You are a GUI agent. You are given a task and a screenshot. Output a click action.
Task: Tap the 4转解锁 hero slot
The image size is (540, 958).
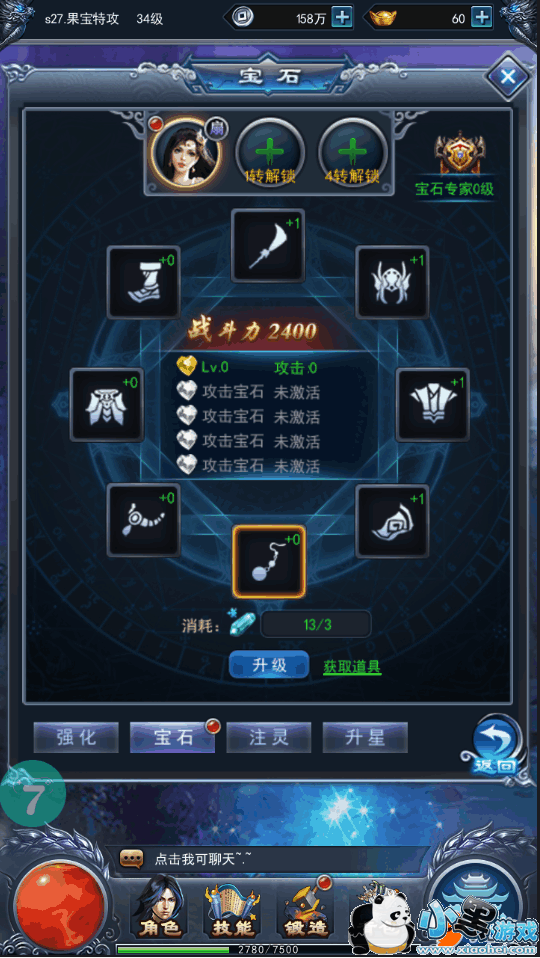(x=352, y=150)
